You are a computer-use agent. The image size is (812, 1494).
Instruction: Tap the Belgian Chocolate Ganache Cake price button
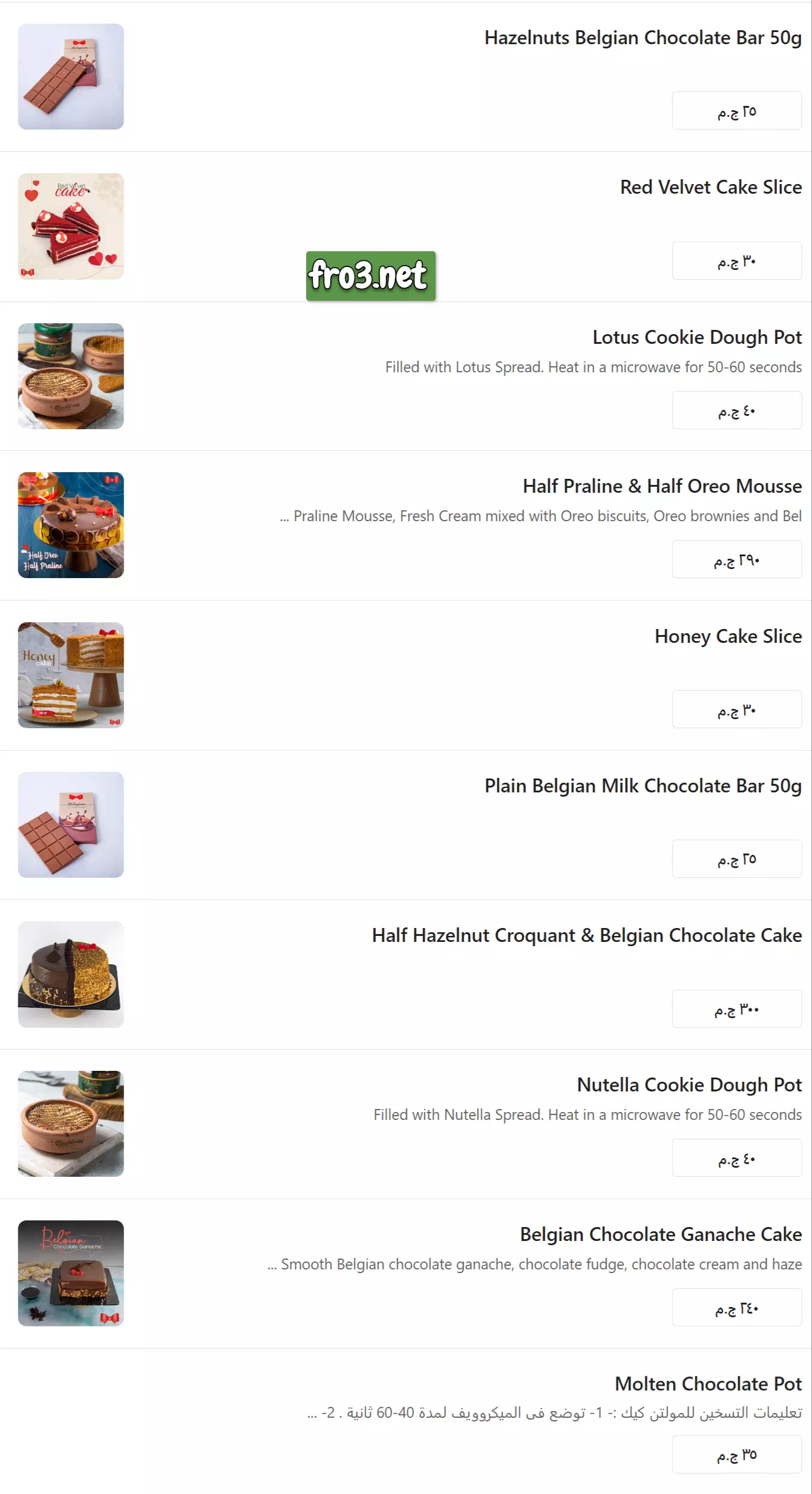736,1308
